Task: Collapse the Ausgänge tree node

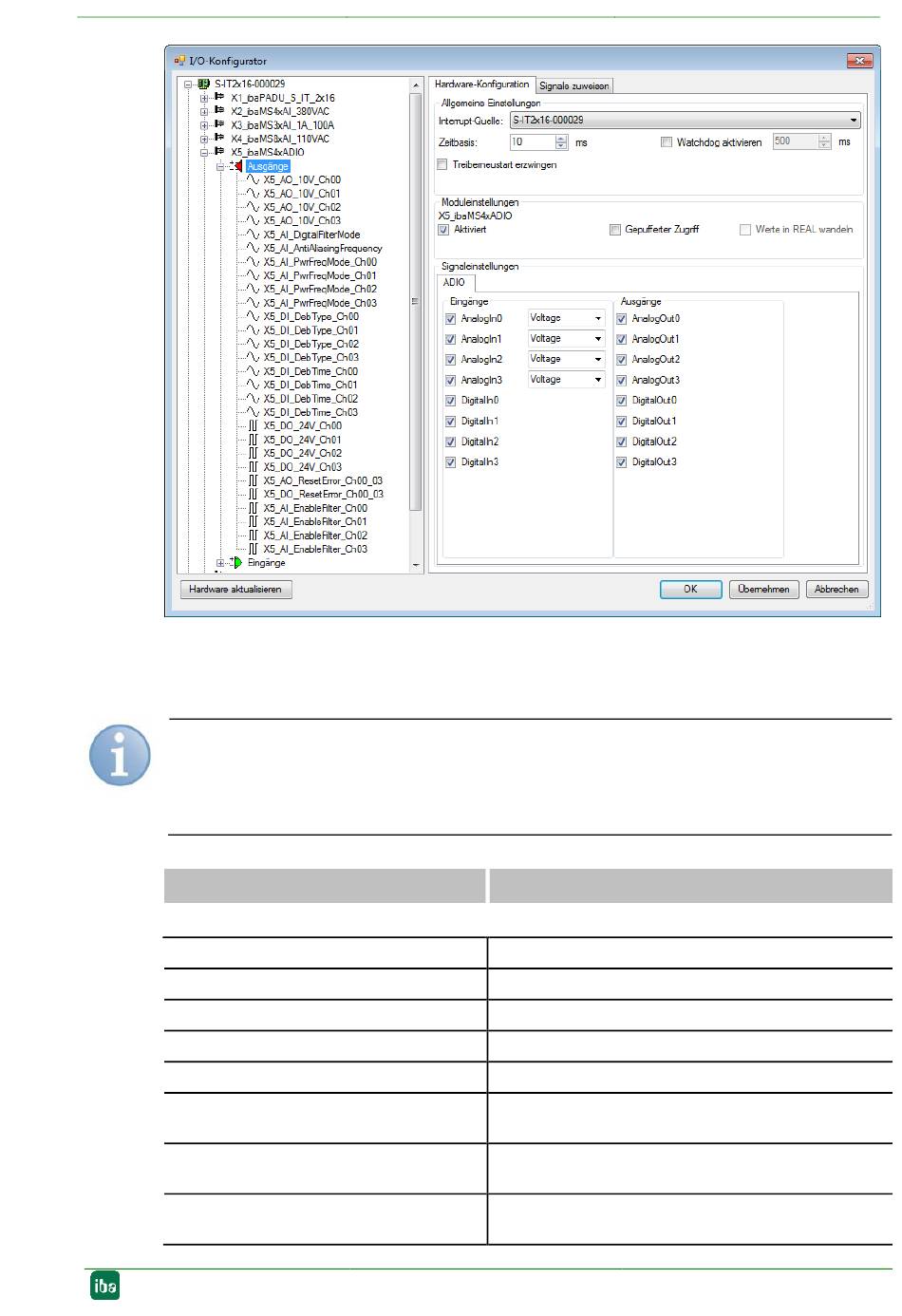Action: tap(220, 166)
